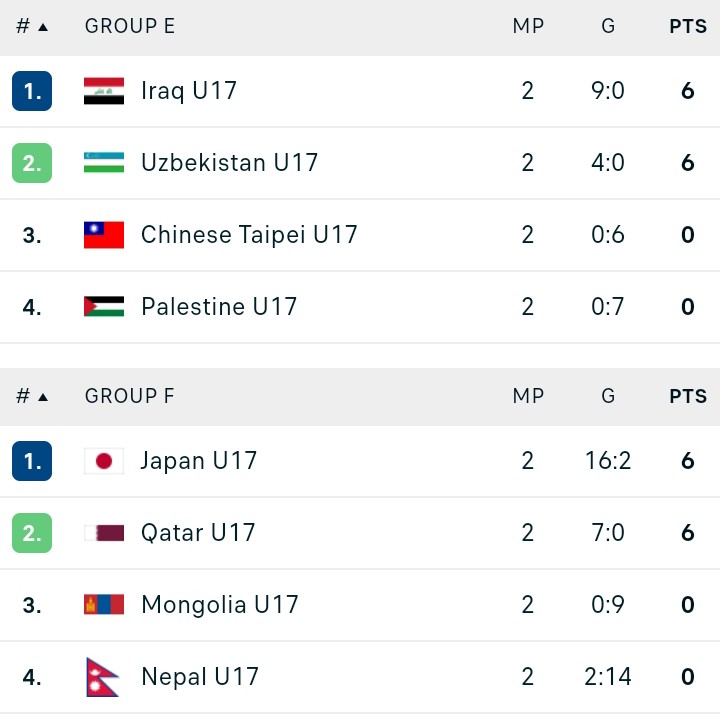The height and width of the screenshot is (718, 720).
Task: Click the Mongolia U17 flag icon
Action: pyautogui.click(x=104, y=605)
